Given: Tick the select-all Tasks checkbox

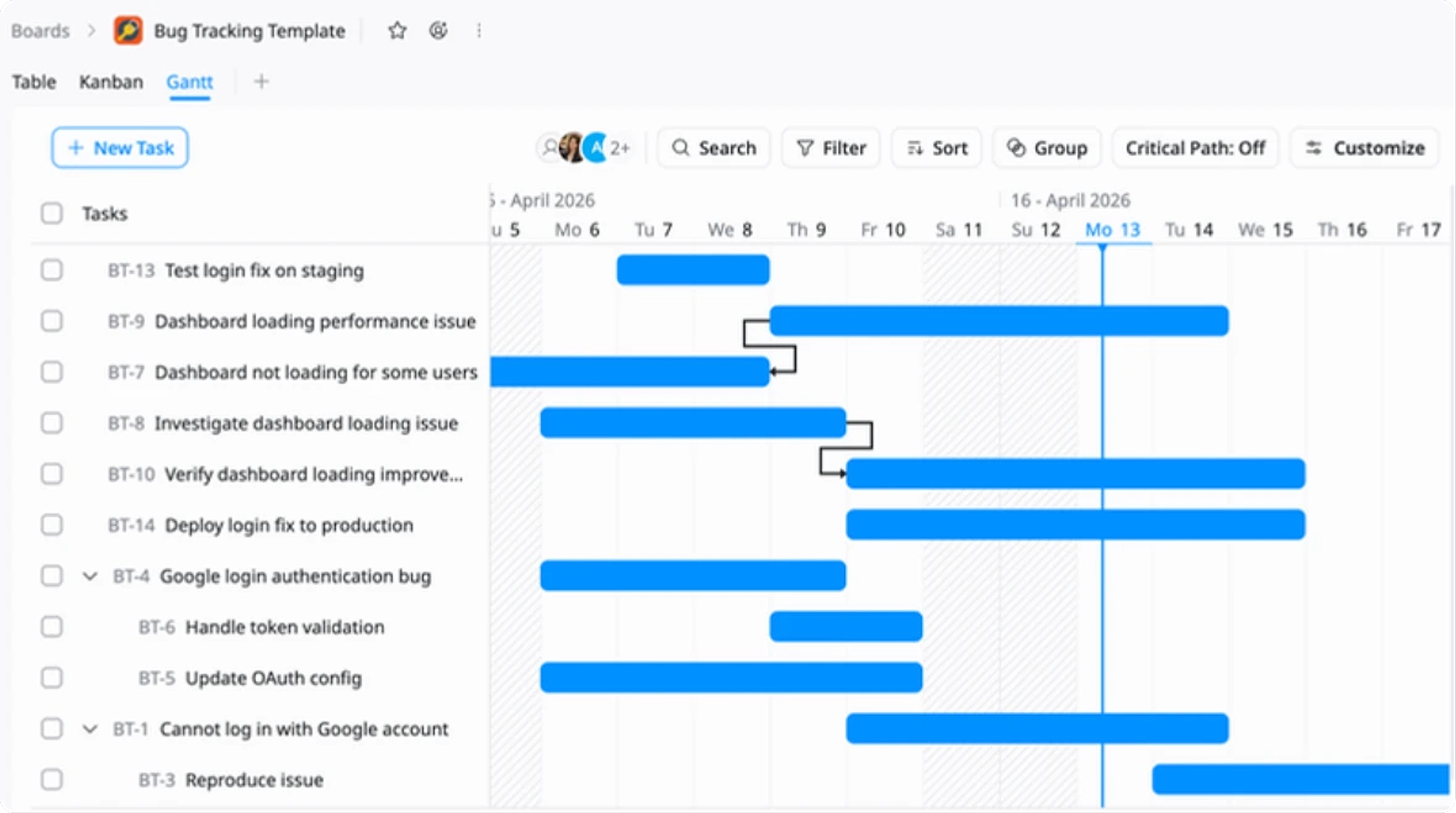Looking at the screenshot, I should point(52,213).
